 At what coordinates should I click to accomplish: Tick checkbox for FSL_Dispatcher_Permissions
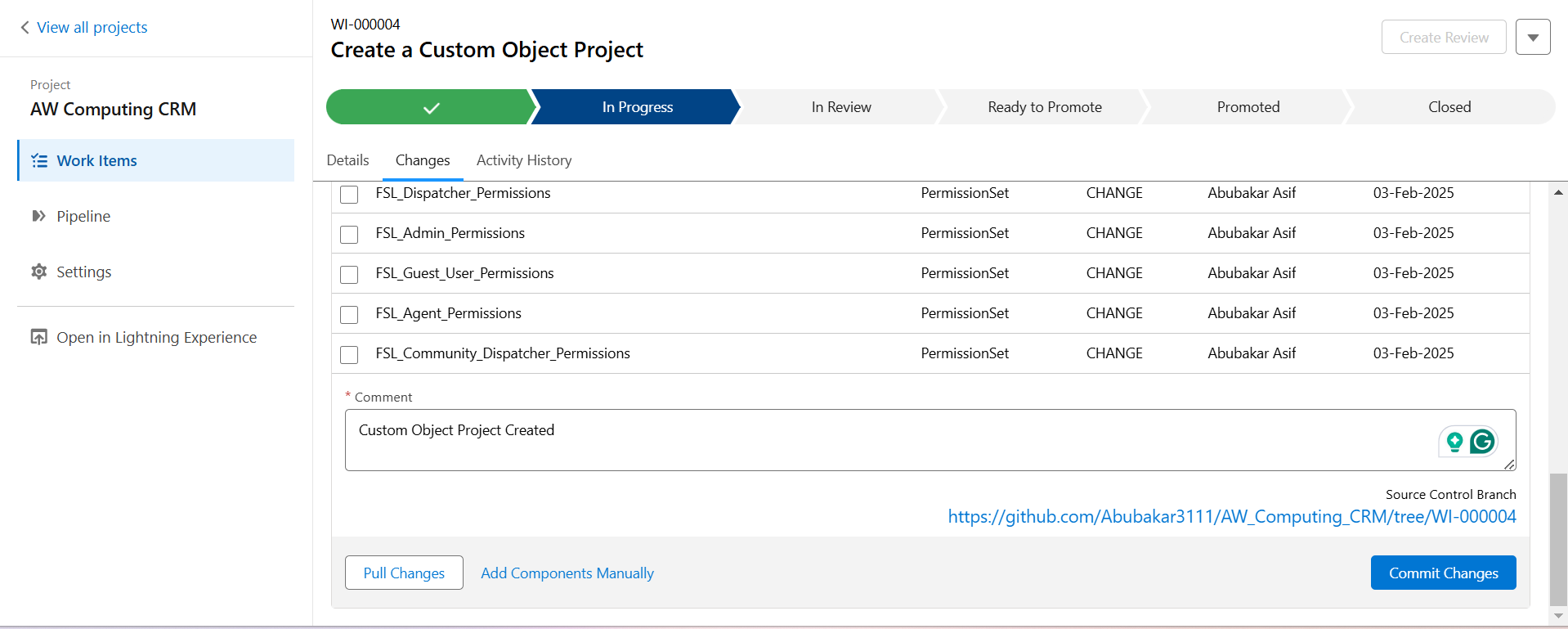[349, 194]
